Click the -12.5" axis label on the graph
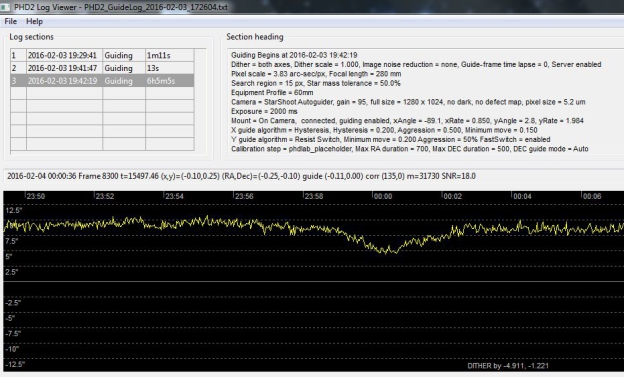Viewport: 624px width, 377px height. 15,364
